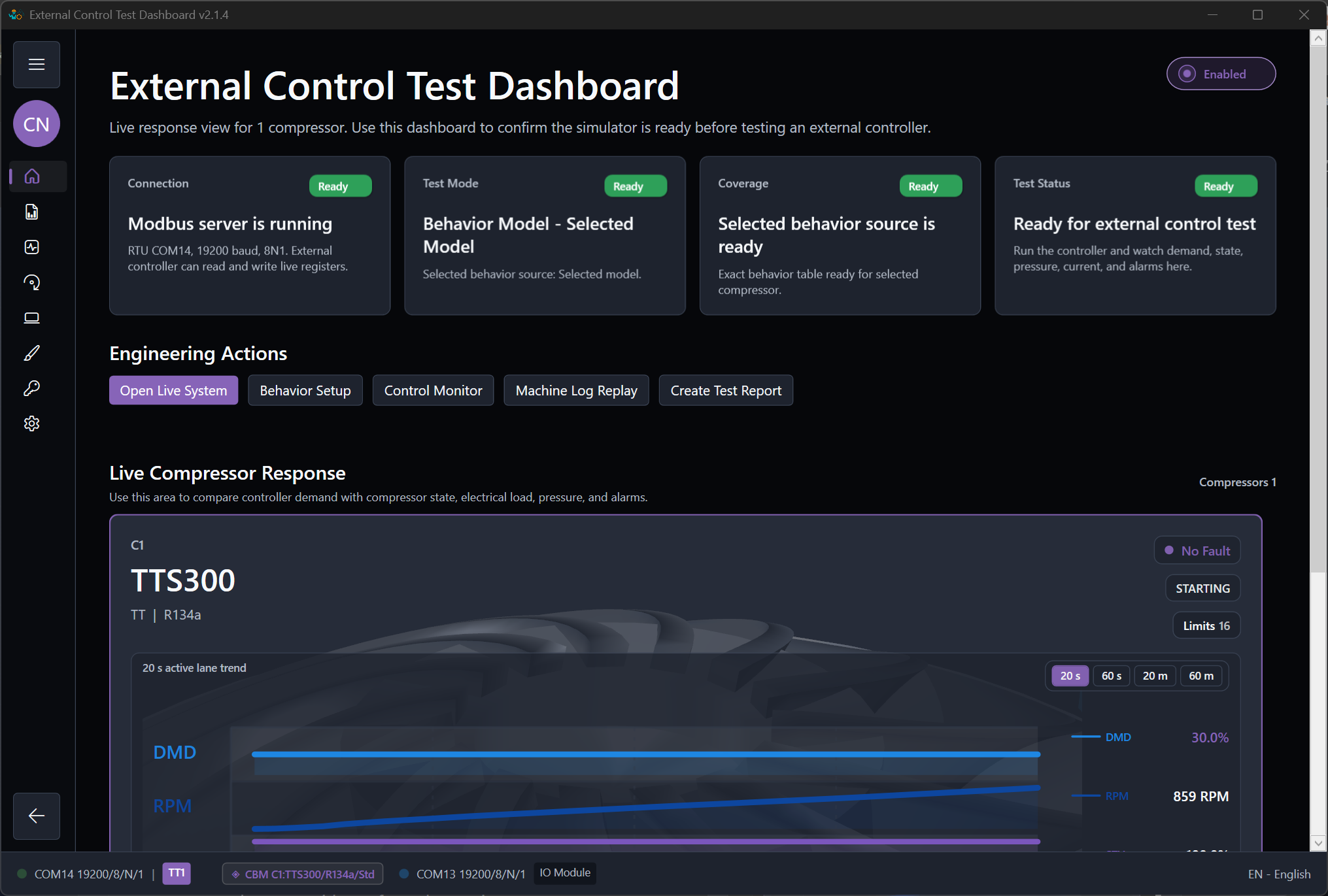Click the CBM C1:TTS300/R134a/Std chip
Image resolution: width=1328 pixels, height=896 pixels.
303,874
